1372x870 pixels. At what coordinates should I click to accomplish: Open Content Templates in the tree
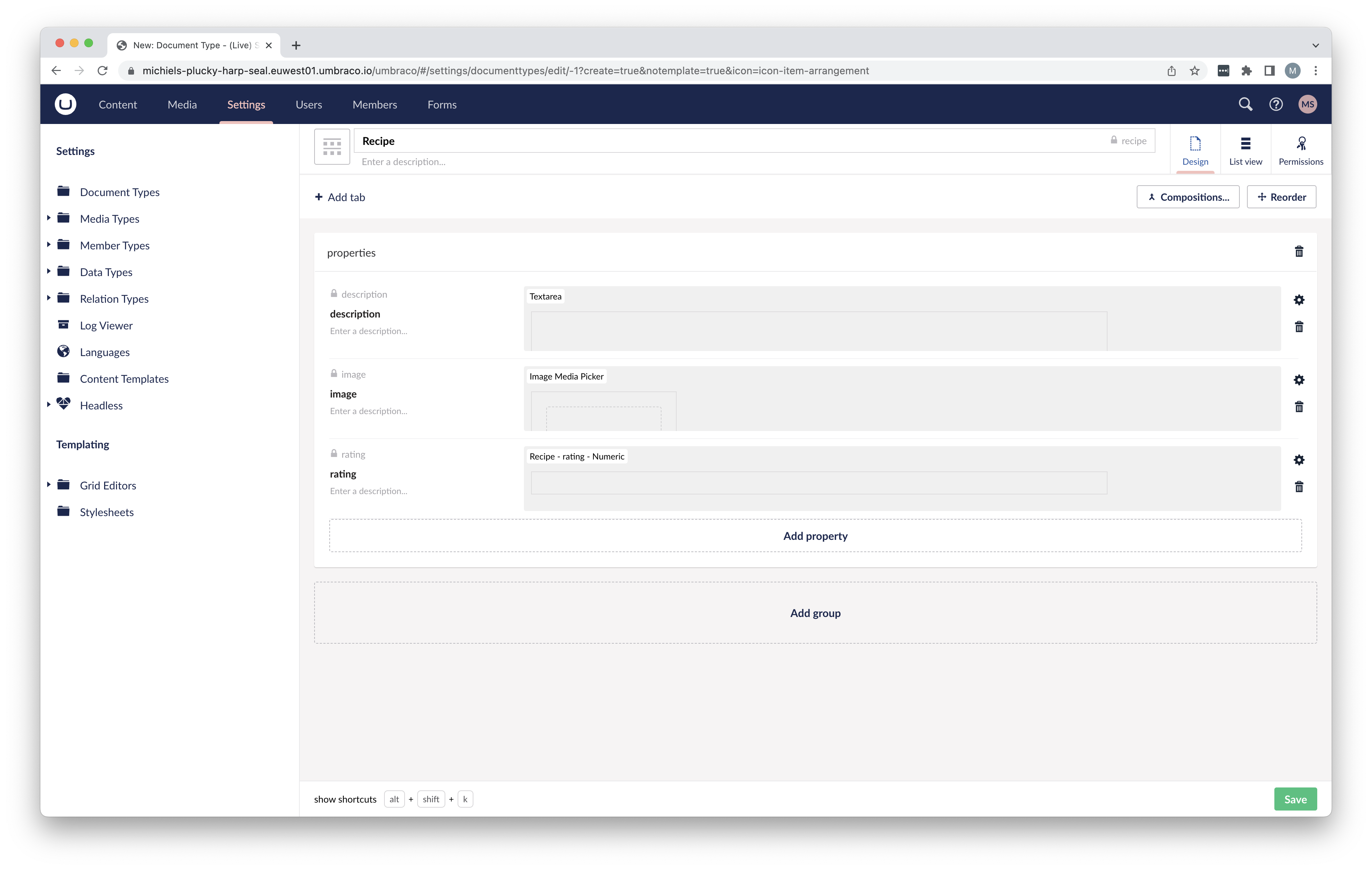pos(124,378)
